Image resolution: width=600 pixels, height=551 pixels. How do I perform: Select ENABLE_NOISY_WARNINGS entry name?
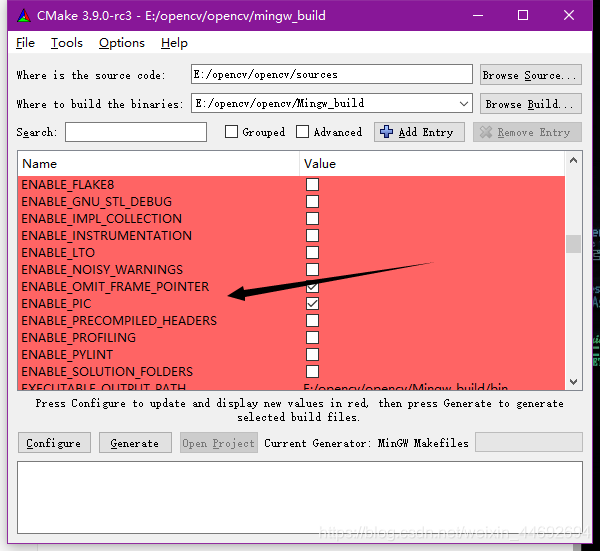click(x=102, y=270)
